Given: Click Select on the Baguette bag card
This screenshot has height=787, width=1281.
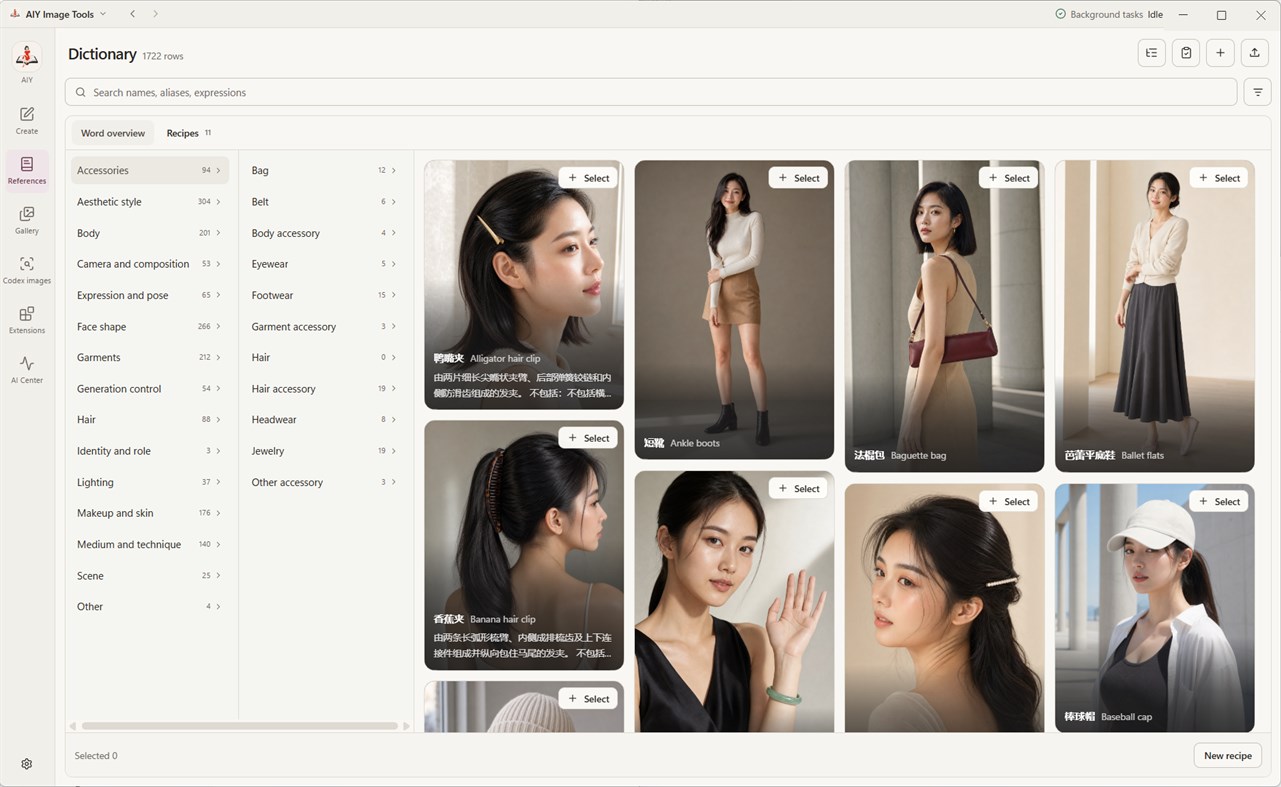Looking at the screenshot, I should pyautogui.click(x=1008, y=178).
